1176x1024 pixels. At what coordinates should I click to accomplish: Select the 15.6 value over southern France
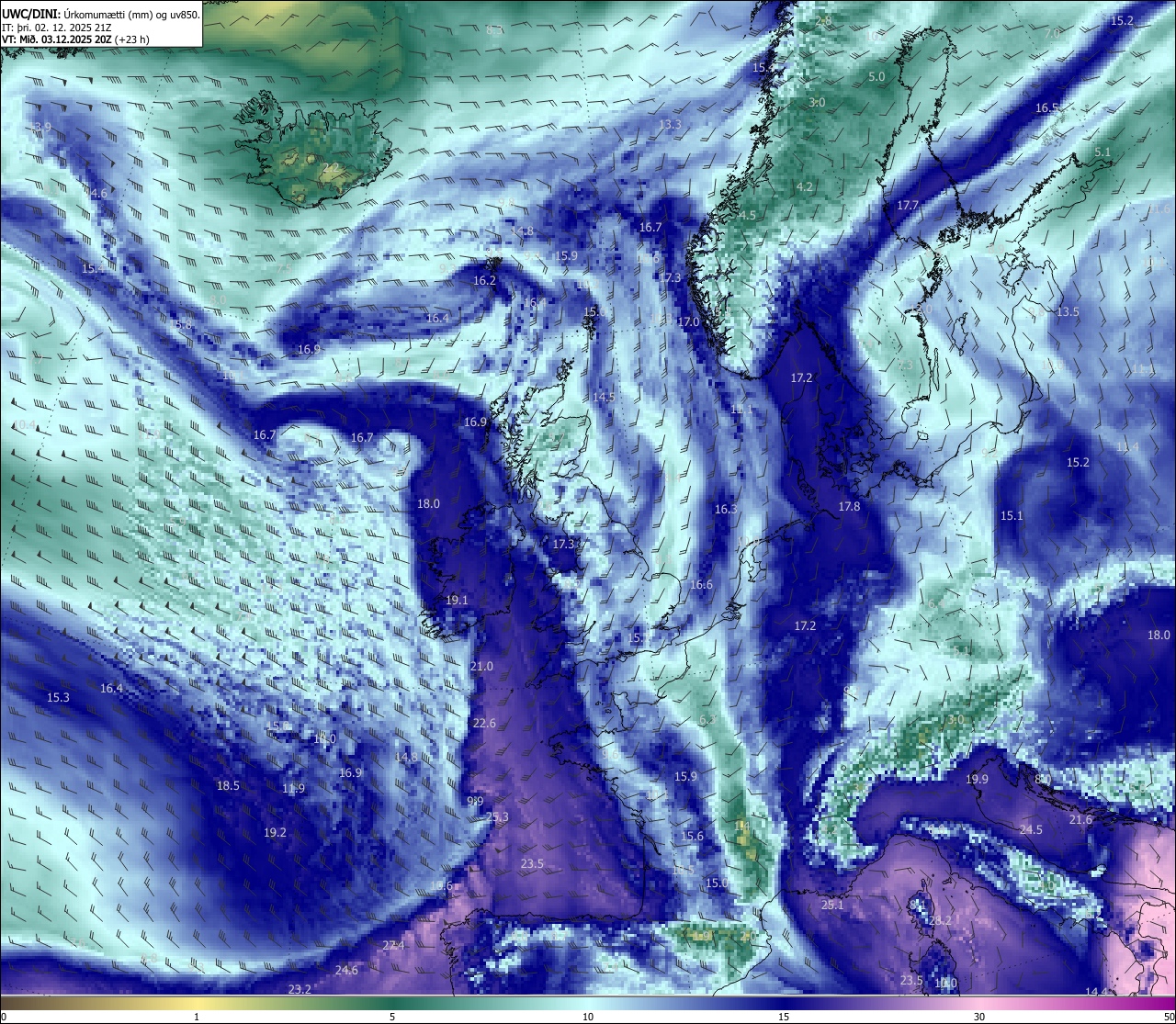[x=693, y=836]
